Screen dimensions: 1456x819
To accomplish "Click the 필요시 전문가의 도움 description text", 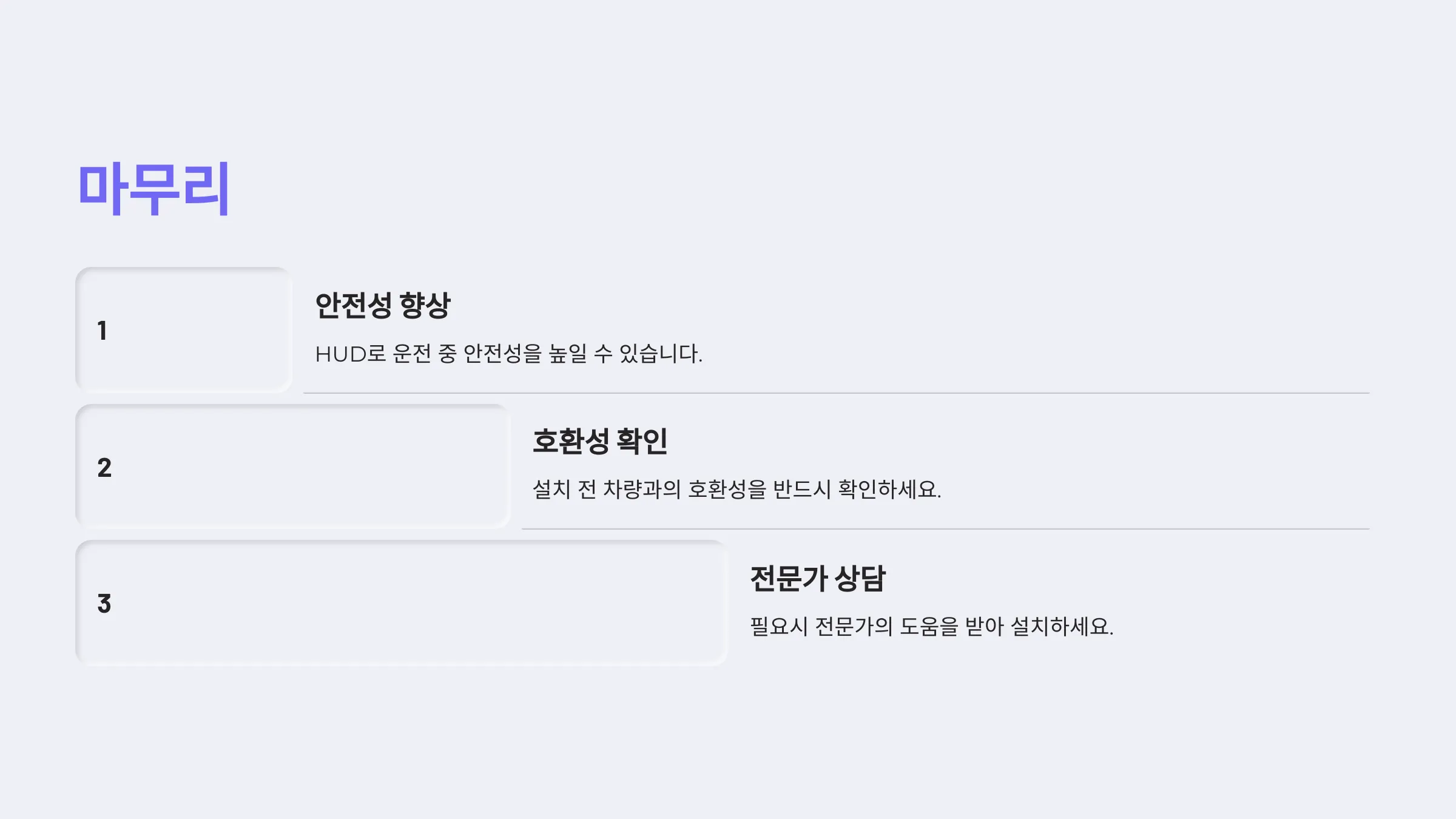I will [x=932, y=626].
